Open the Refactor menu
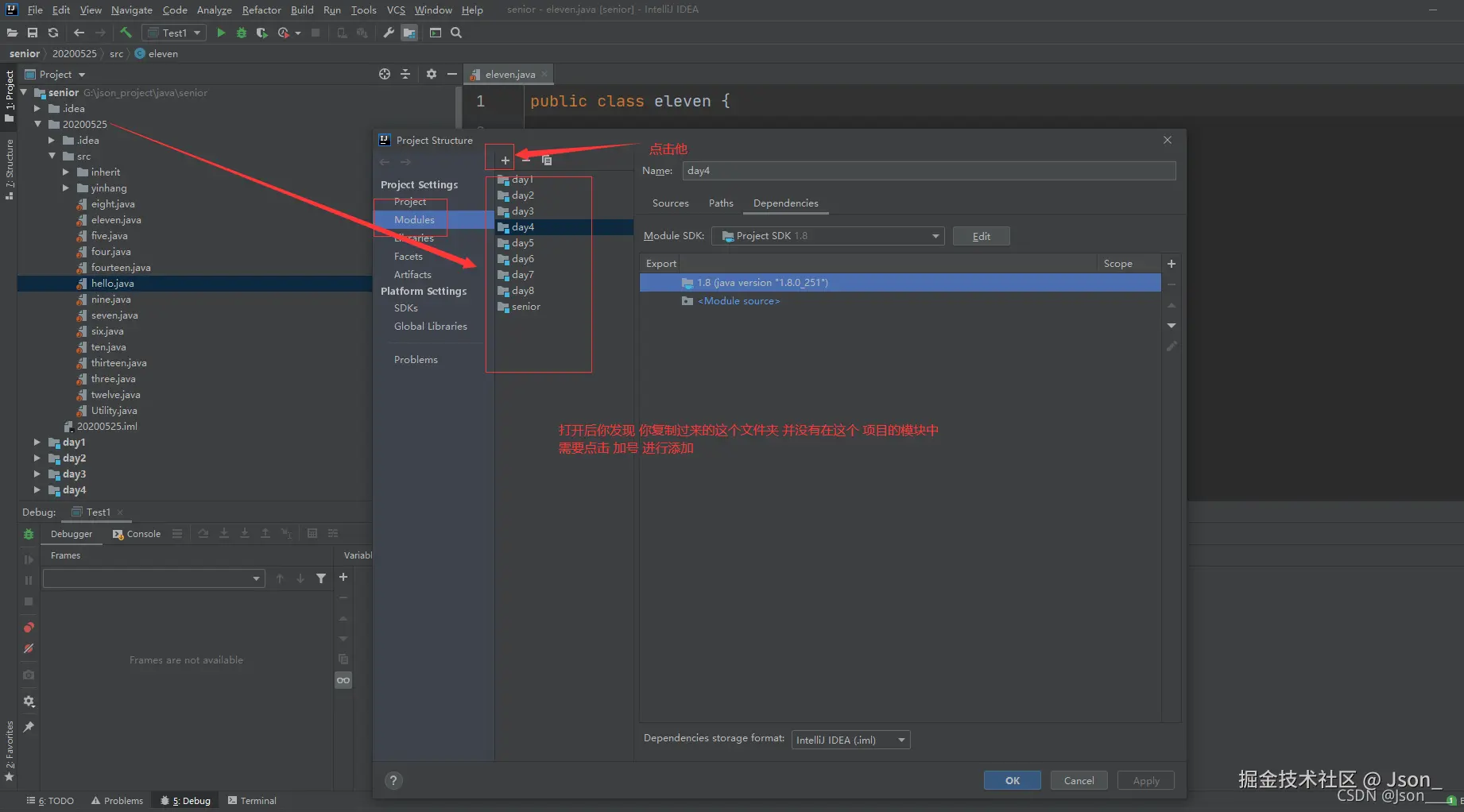Viewport: 1464px width, 812px height. 261,10
